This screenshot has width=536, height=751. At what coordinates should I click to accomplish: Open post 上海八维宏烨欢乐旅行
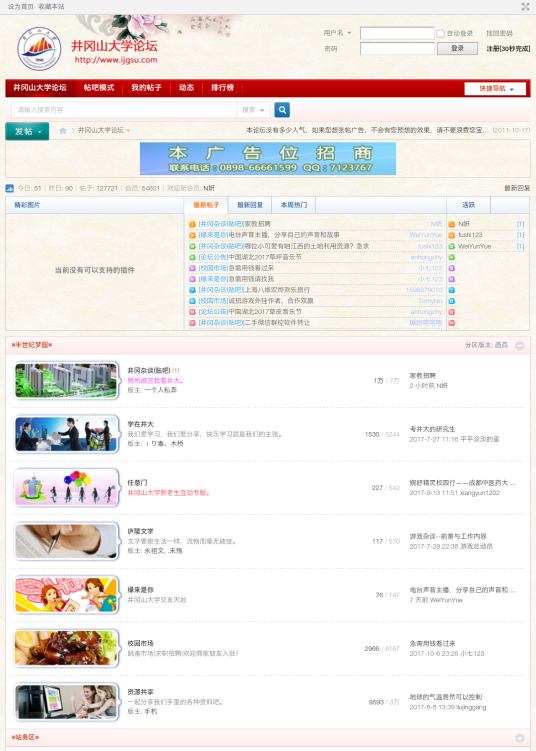(277, 290)
